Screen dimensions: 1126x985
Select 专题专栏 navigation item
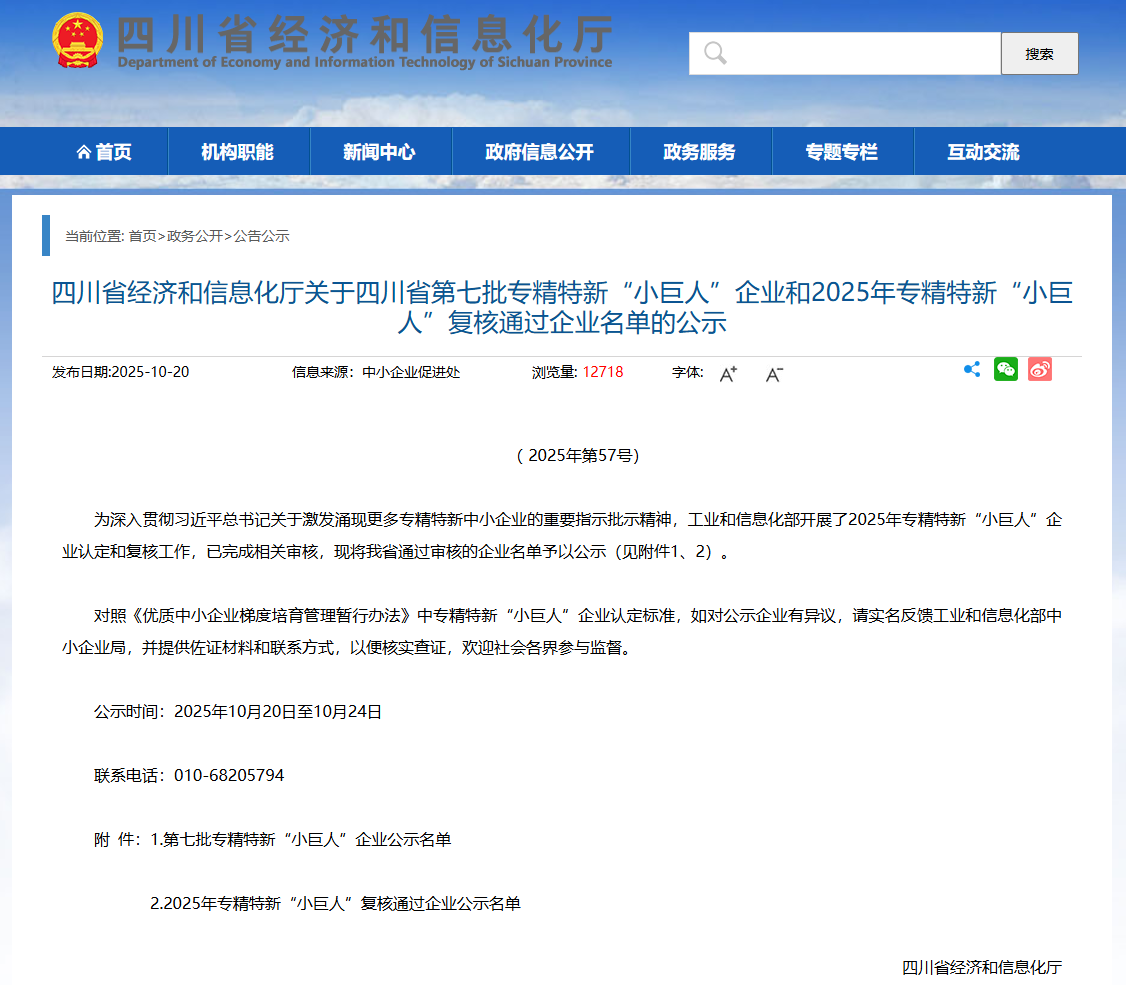tap(841, 152)
